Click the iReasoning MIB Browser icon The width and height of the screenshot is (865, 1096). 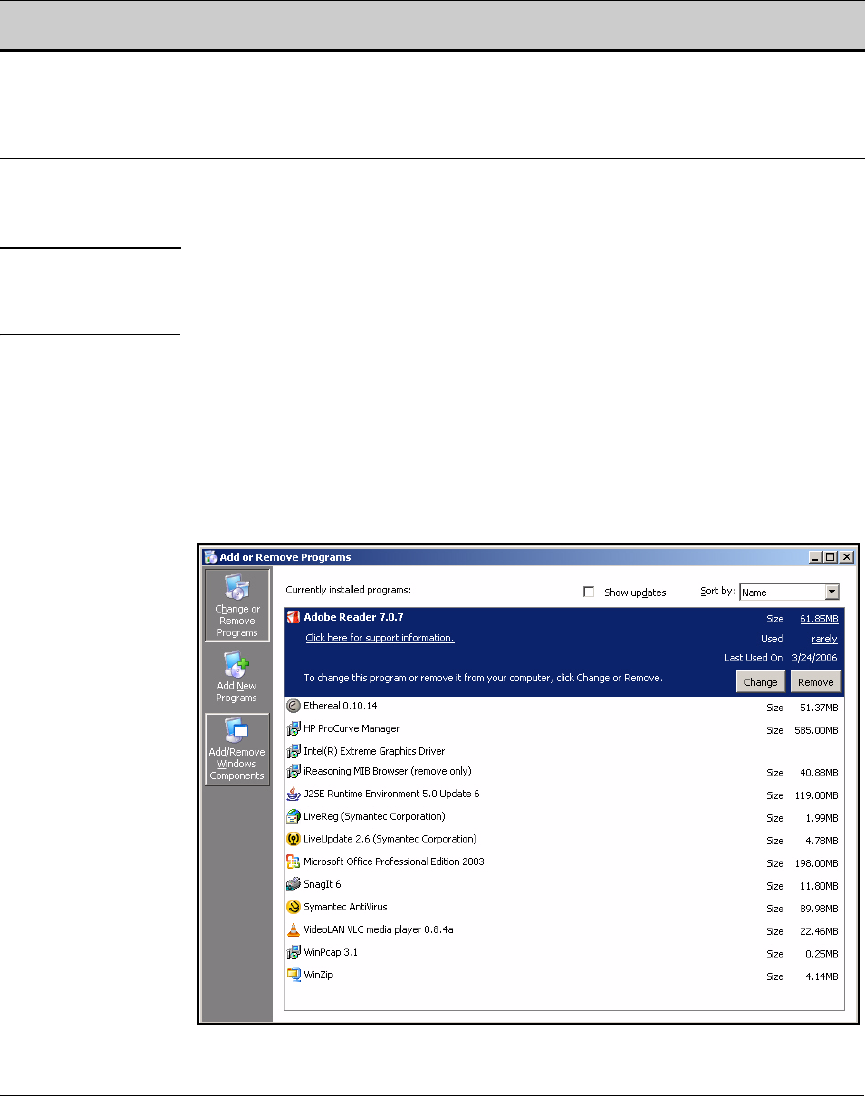click(293, 772)
